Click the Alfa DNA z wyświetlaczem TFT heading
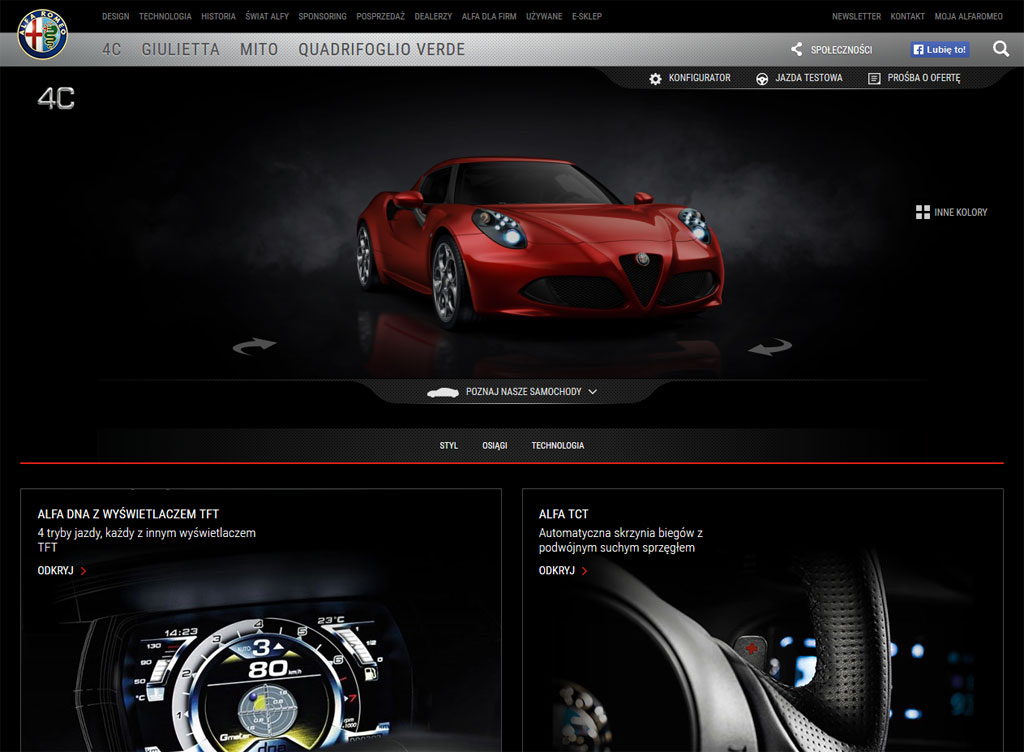 click(x=128, y=514)
